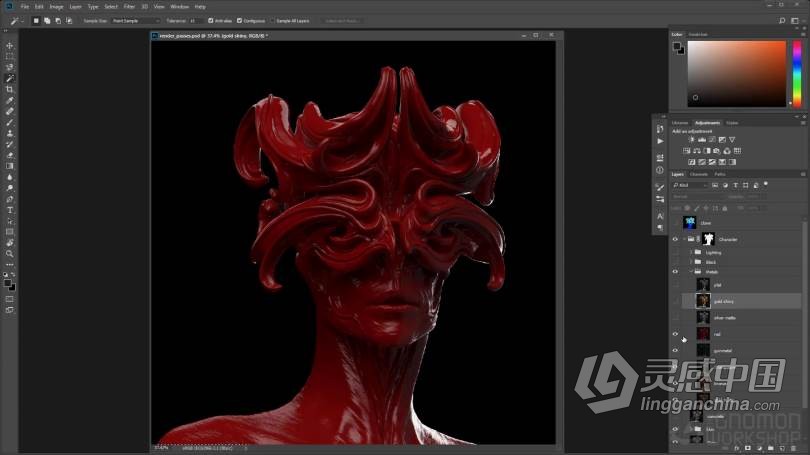
Task: Select the Pen tool
Action: point(9,199)
